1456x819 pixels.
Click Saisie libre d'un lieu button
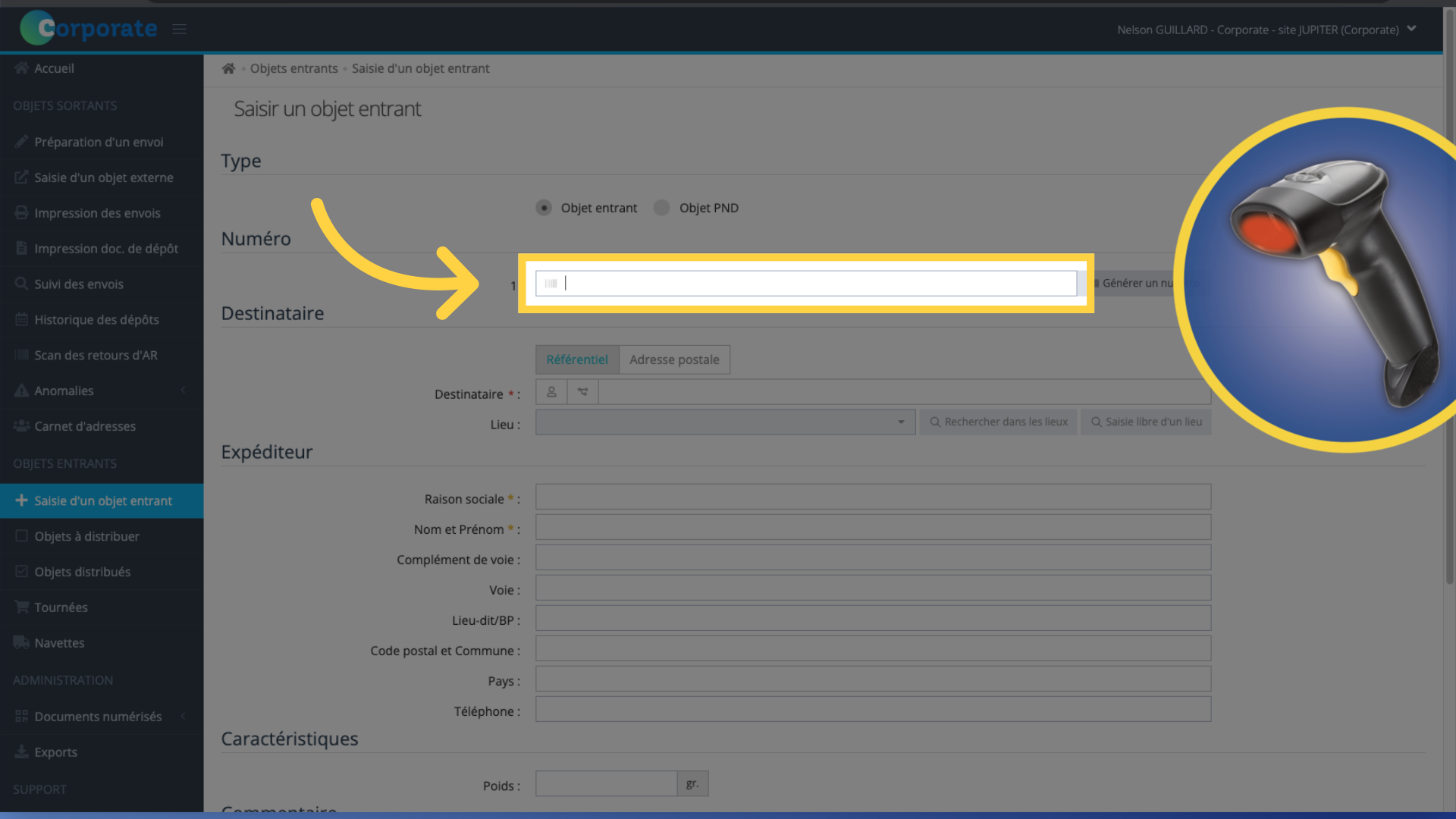1147,421
